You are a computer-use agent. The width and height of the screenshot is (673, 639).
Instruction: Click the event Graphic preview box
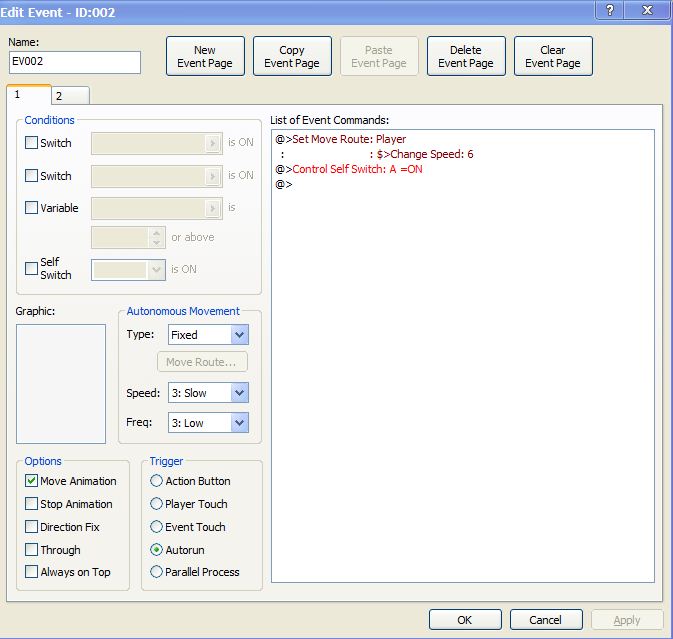point(61,384)
